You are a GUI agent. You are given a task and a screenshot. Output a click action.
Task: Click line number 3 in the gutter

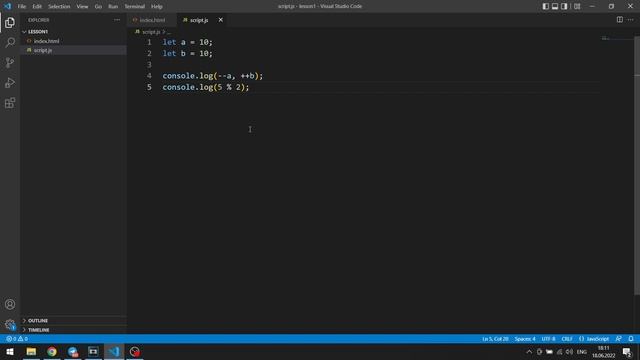point(149,64)
